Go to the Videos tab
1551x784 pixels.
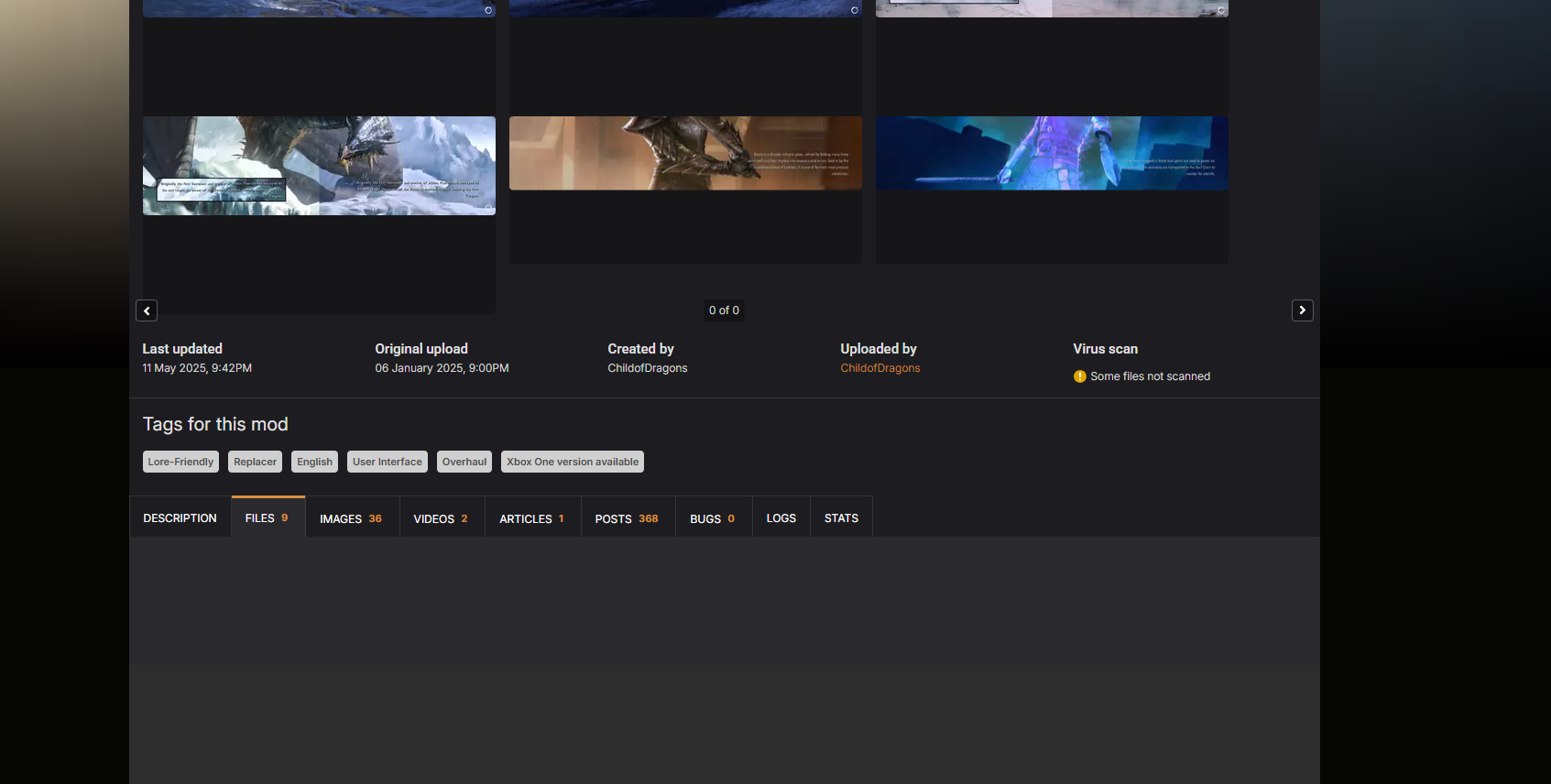tap(442, 518)
